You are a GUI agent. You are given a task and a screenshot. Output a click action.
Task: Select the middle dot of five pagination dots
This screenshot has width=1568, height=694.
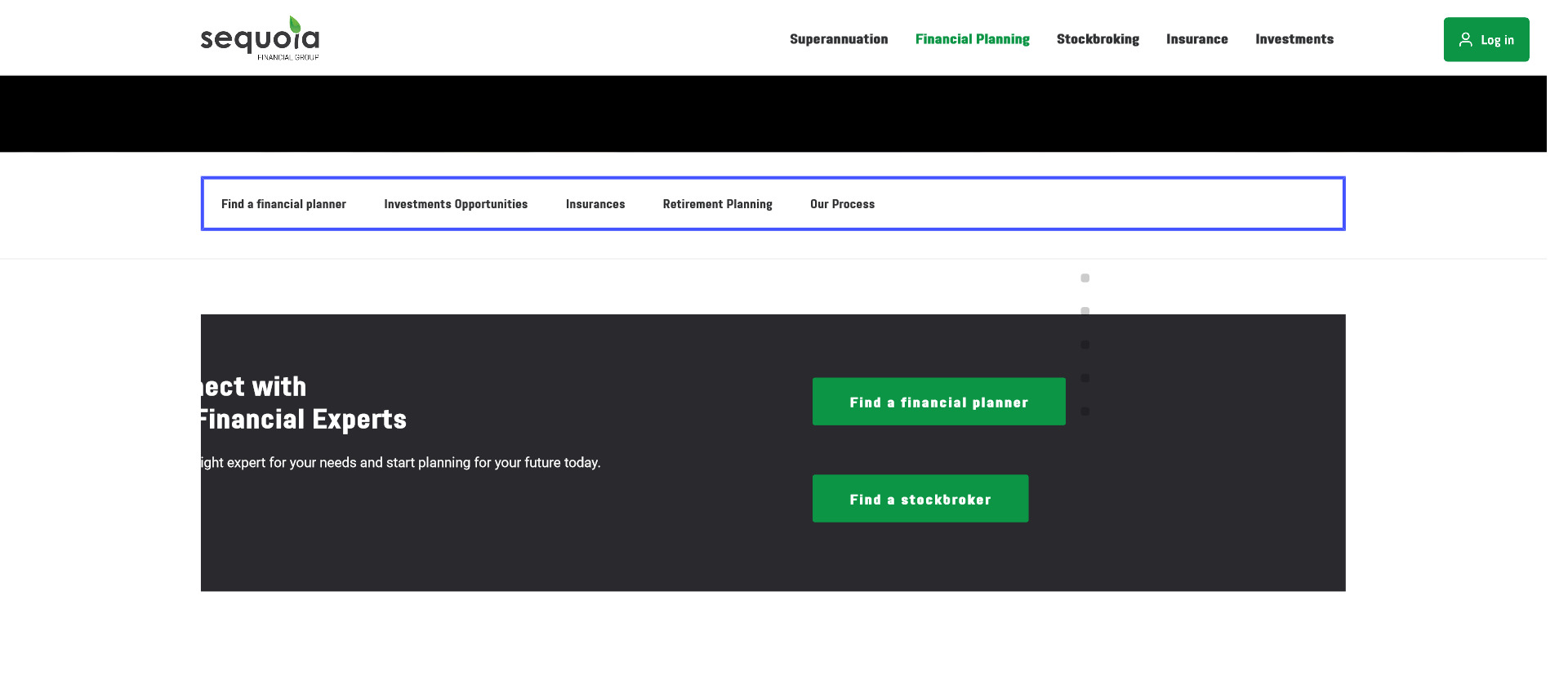click(1085, 345)
